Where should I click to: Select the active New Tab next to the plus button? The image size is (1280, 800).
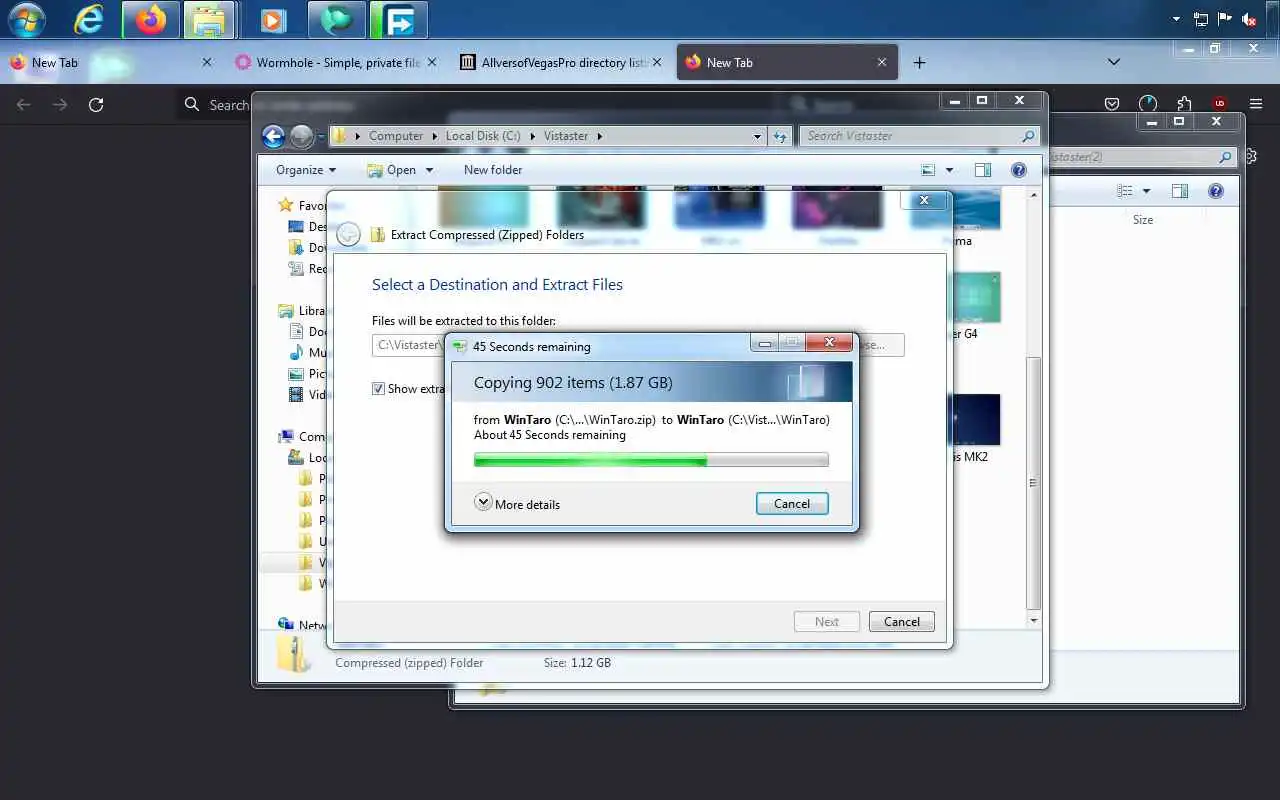click(787, 62)
